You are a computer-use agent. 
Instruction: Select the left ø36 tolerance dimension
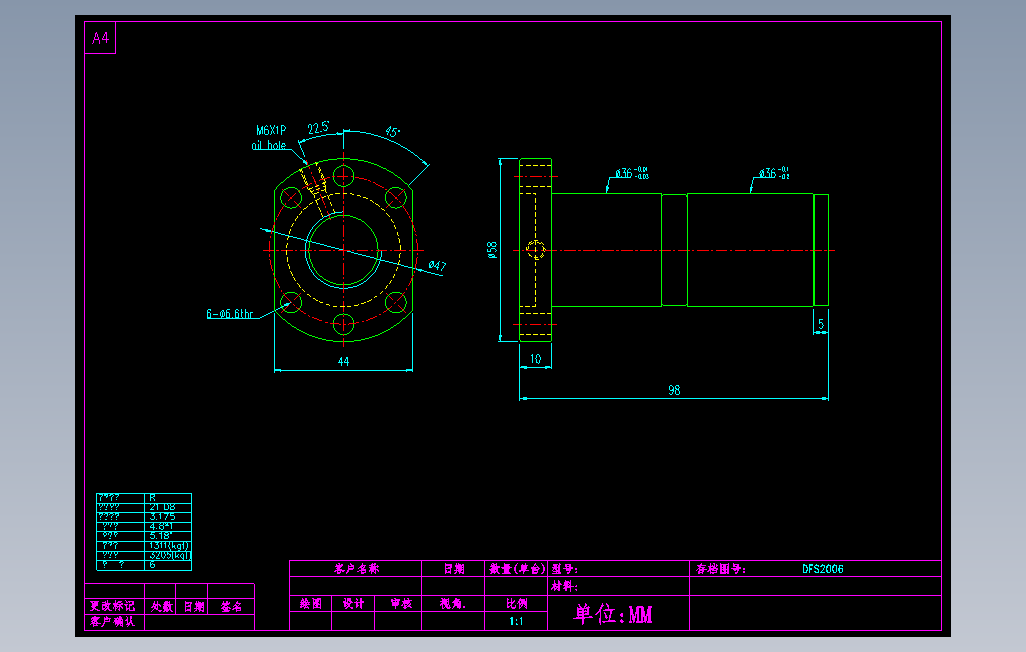click(632, 173)
